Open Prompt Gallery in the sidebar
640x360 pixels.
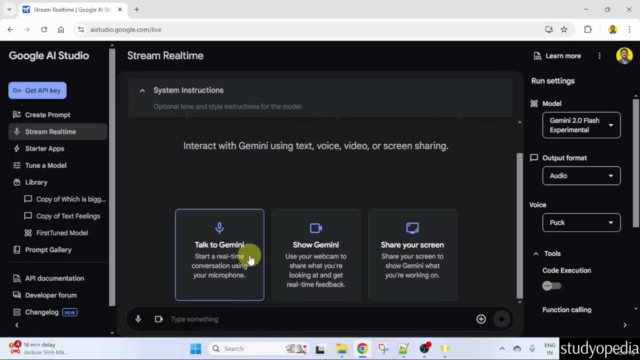(48, 250)
